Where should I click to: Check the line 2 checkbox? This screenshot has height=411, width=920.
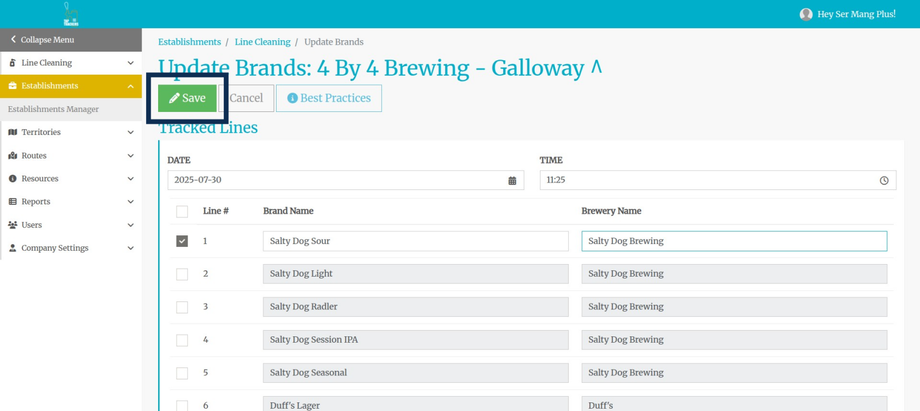pyautogui.click(x=182, y=274)
